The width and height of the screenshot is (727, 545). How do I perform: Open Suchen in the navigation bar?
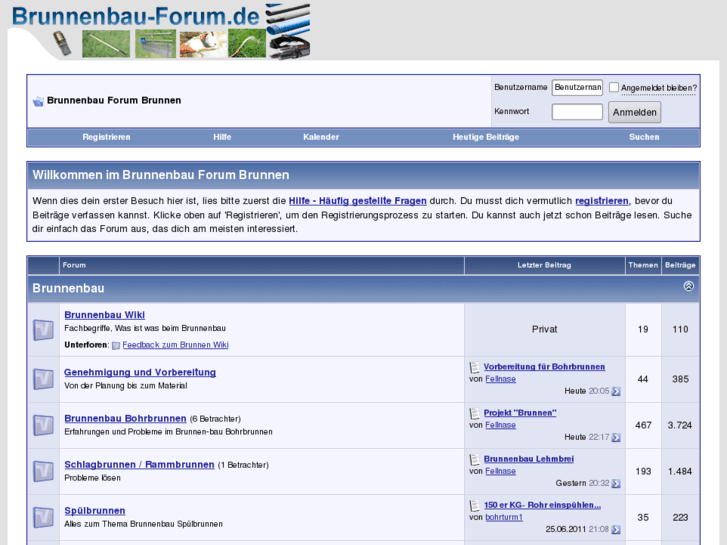pyautogui.click(x=644, y=137)
